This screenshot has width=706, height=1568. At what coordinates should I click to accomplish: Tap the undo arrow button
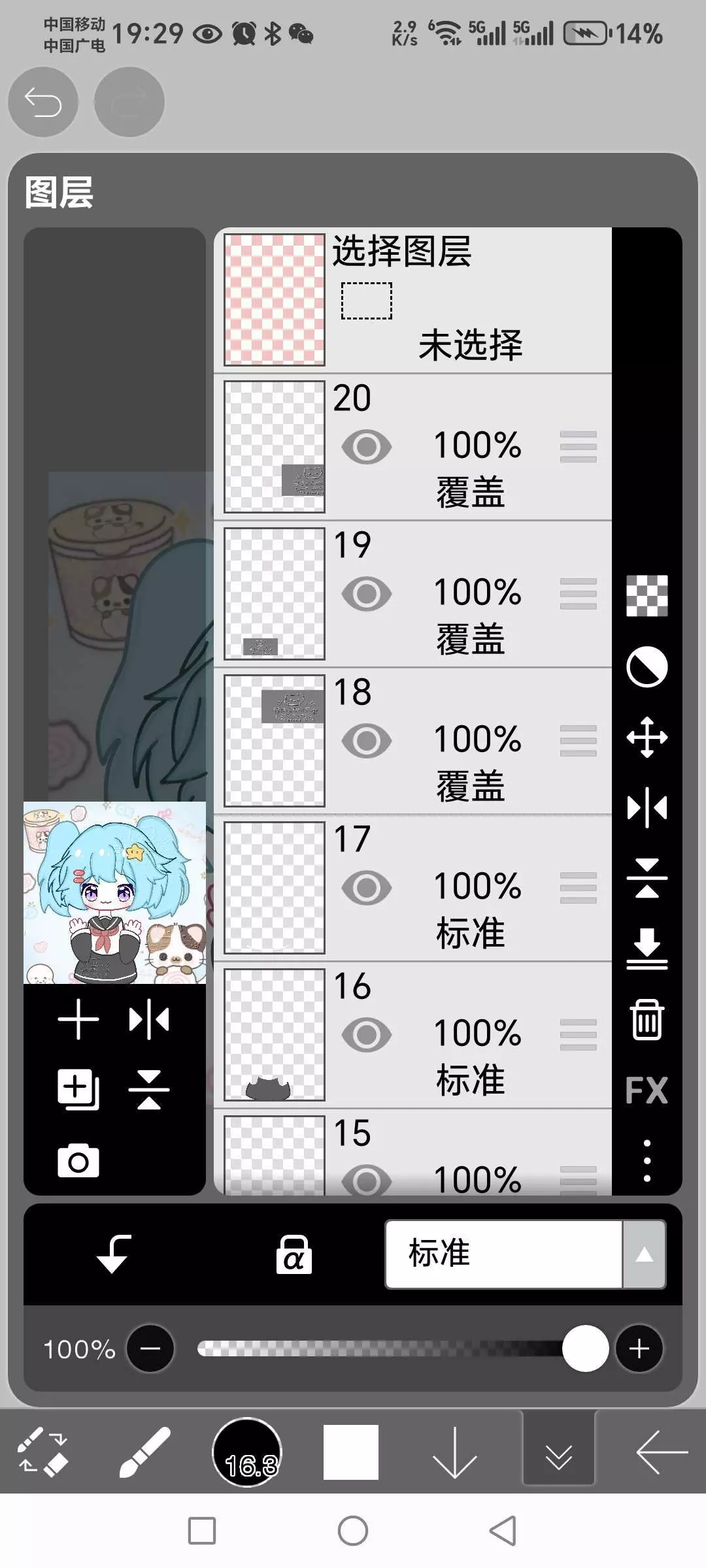(43, 103)
